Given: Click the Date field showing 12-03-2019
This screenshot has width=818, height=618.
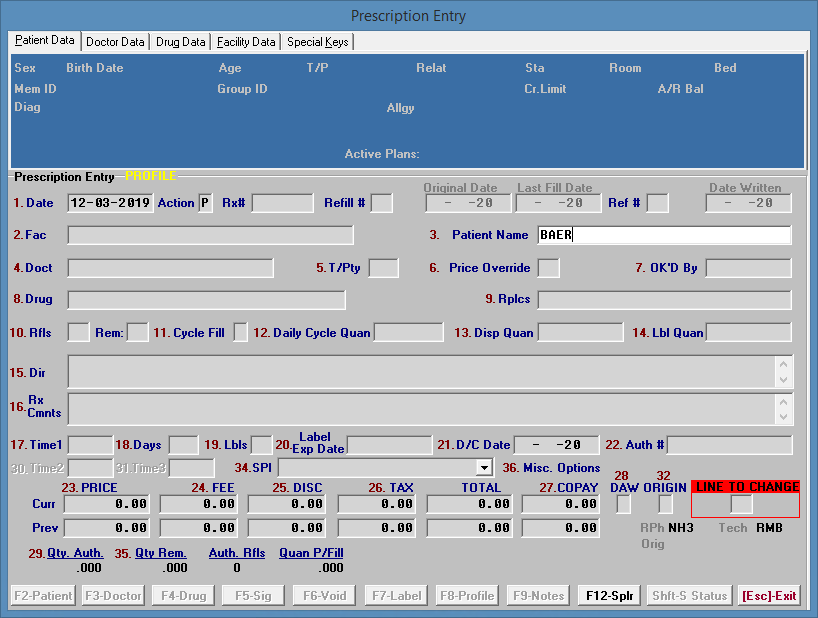Looking at the screenshot, I should point(110,203).
